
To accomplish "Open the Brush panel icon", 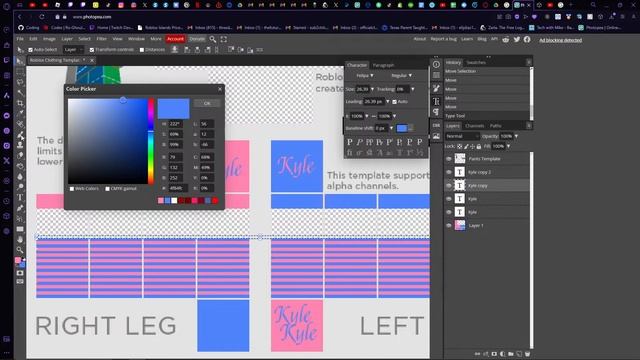I will (436, 89).
